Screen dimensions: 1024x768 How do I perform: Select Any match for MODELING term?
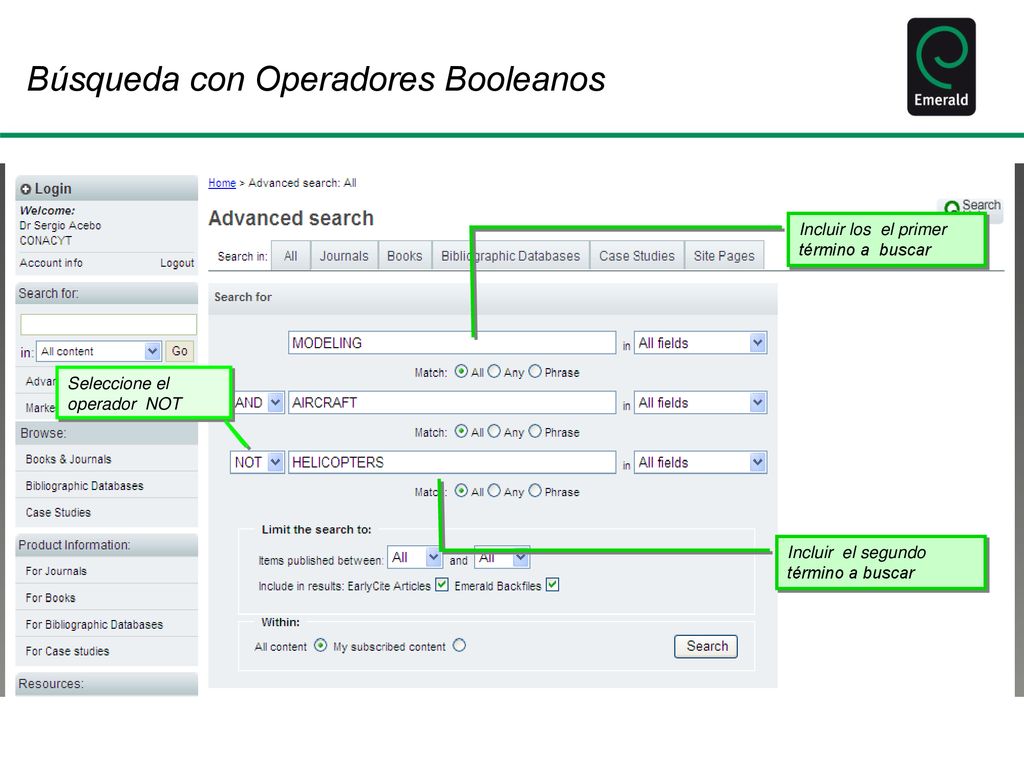click(x=494, y=372)
